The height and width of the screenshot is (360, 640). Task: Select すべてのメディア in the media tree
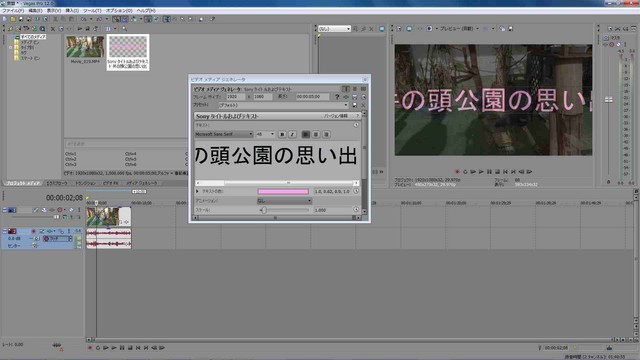click(33, 37)
